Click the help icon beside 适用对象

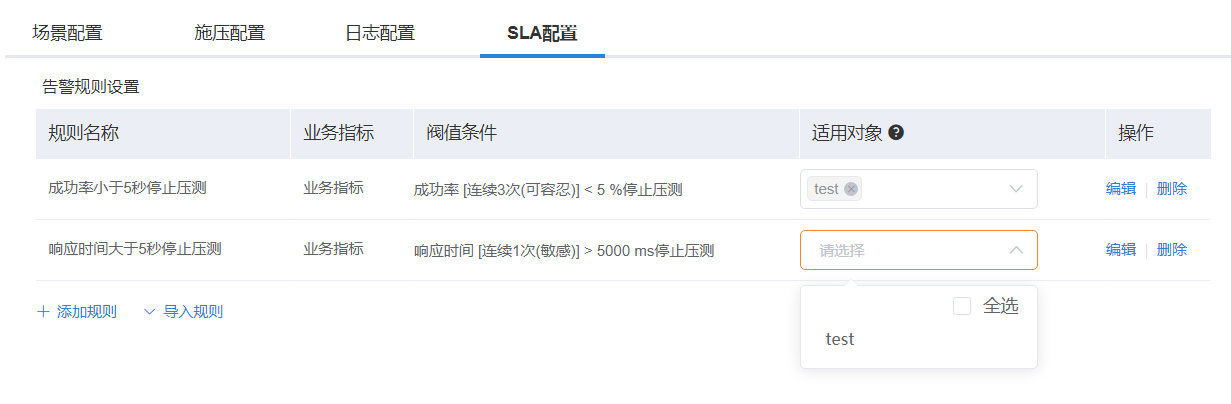896,133
